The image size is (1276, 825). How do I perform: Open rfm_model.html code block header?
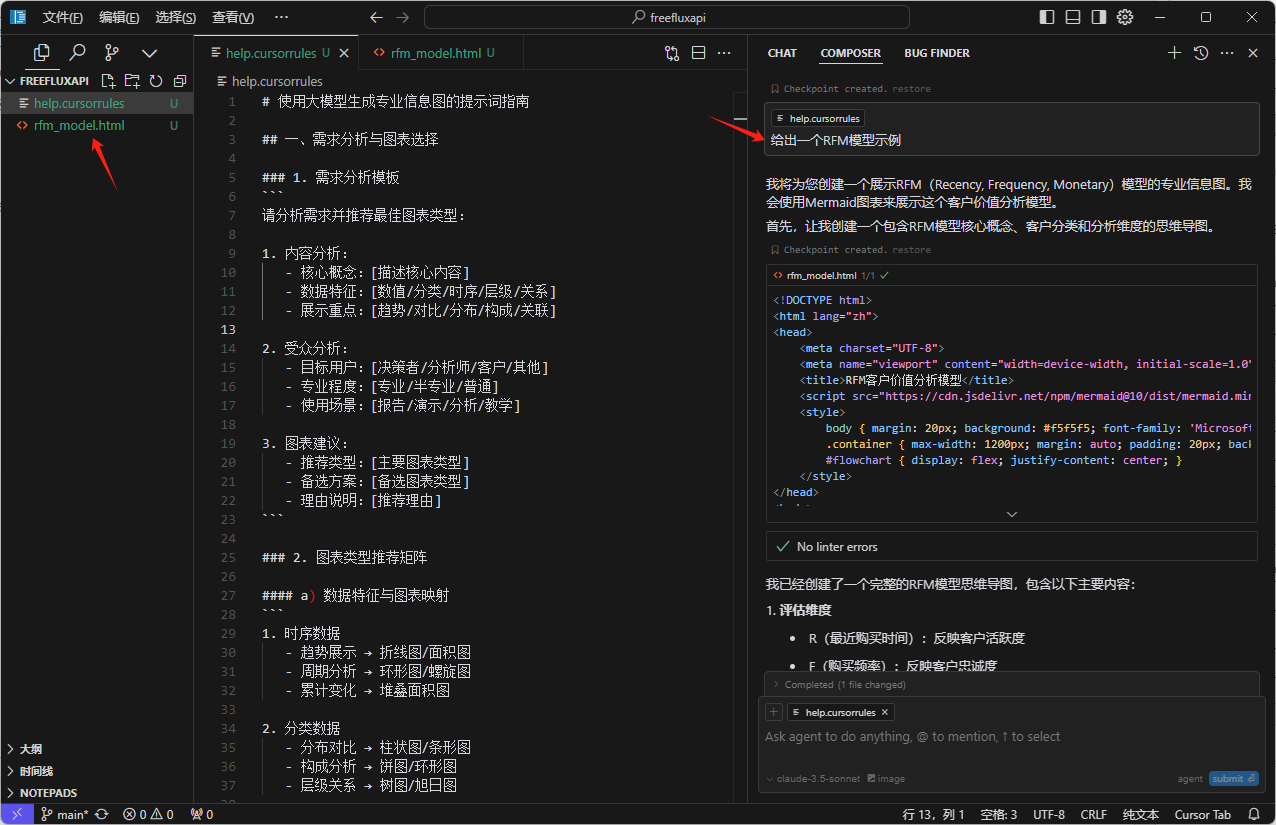1011,275
